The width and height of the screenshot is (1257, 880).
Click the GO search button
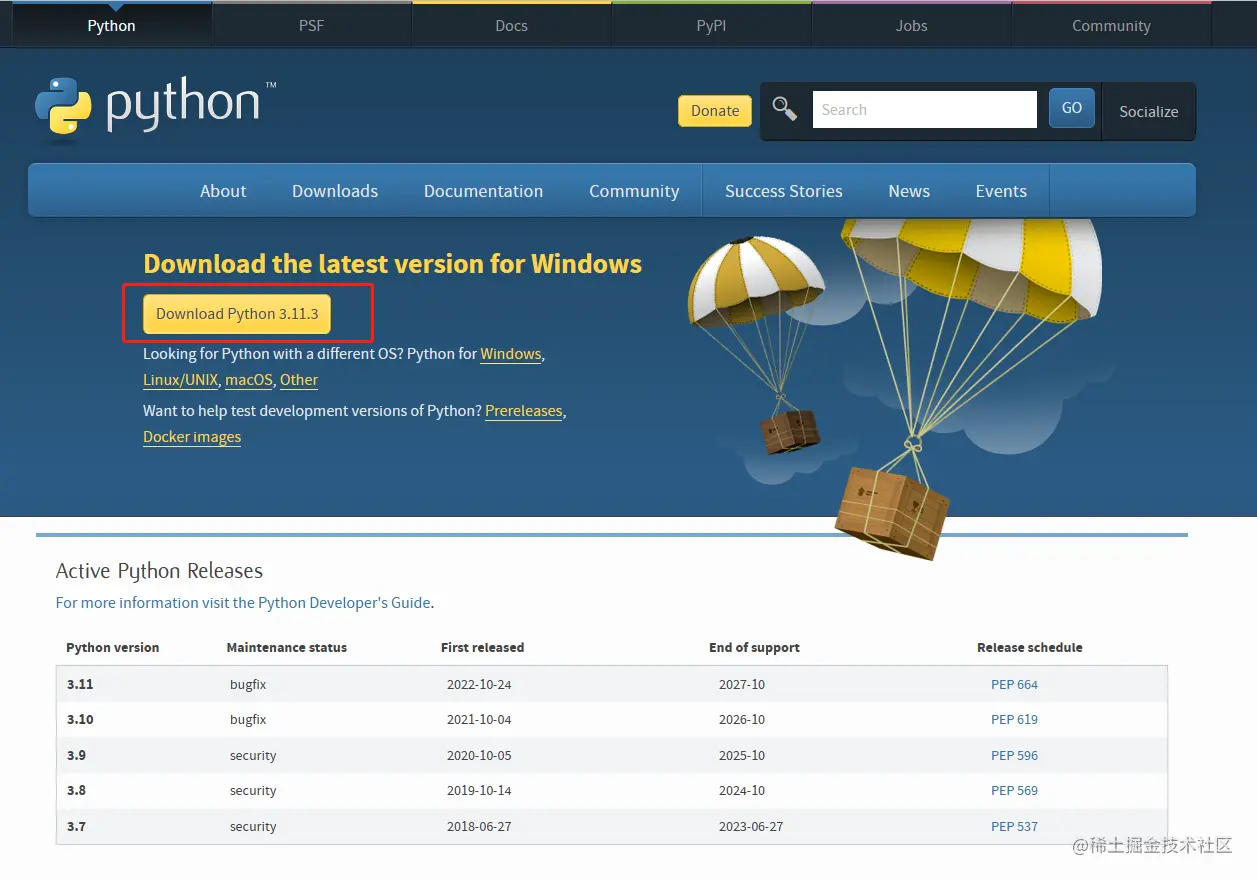(1072, 108)
